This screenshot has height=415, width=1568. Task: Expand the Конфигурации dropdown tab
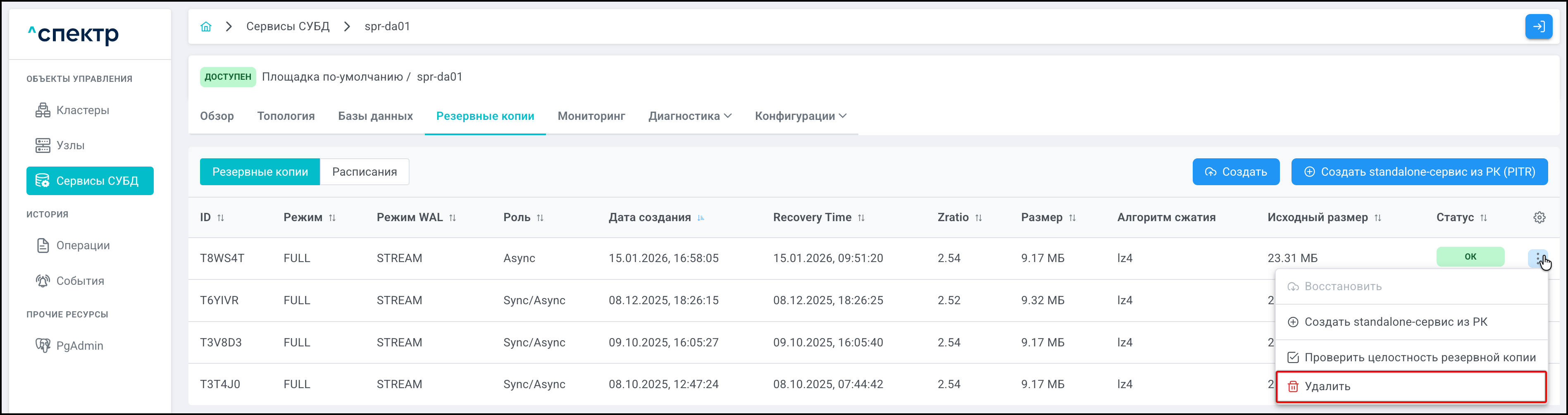coord(801,116)
